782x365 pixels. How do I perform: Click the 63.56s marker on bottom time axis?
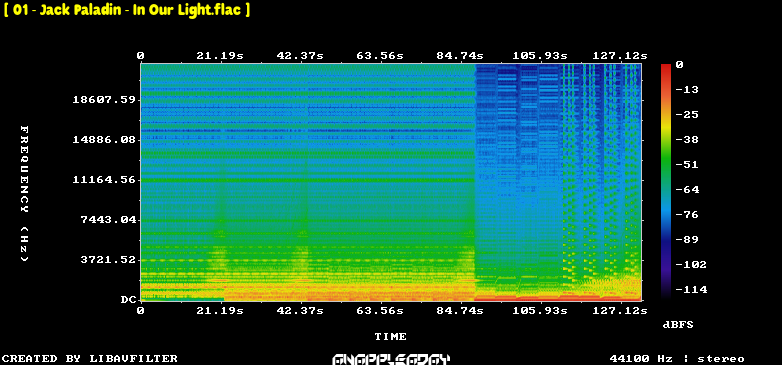(380, 311)
